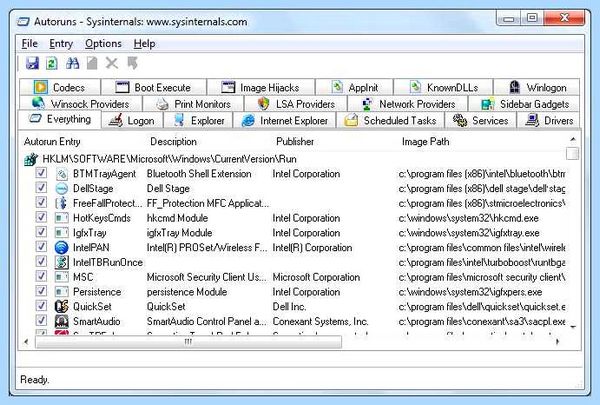Image resolution: width=600 pixels, height=405 pixels.
Task: Click the Save toolbar icon
Action: click(32, 63)
